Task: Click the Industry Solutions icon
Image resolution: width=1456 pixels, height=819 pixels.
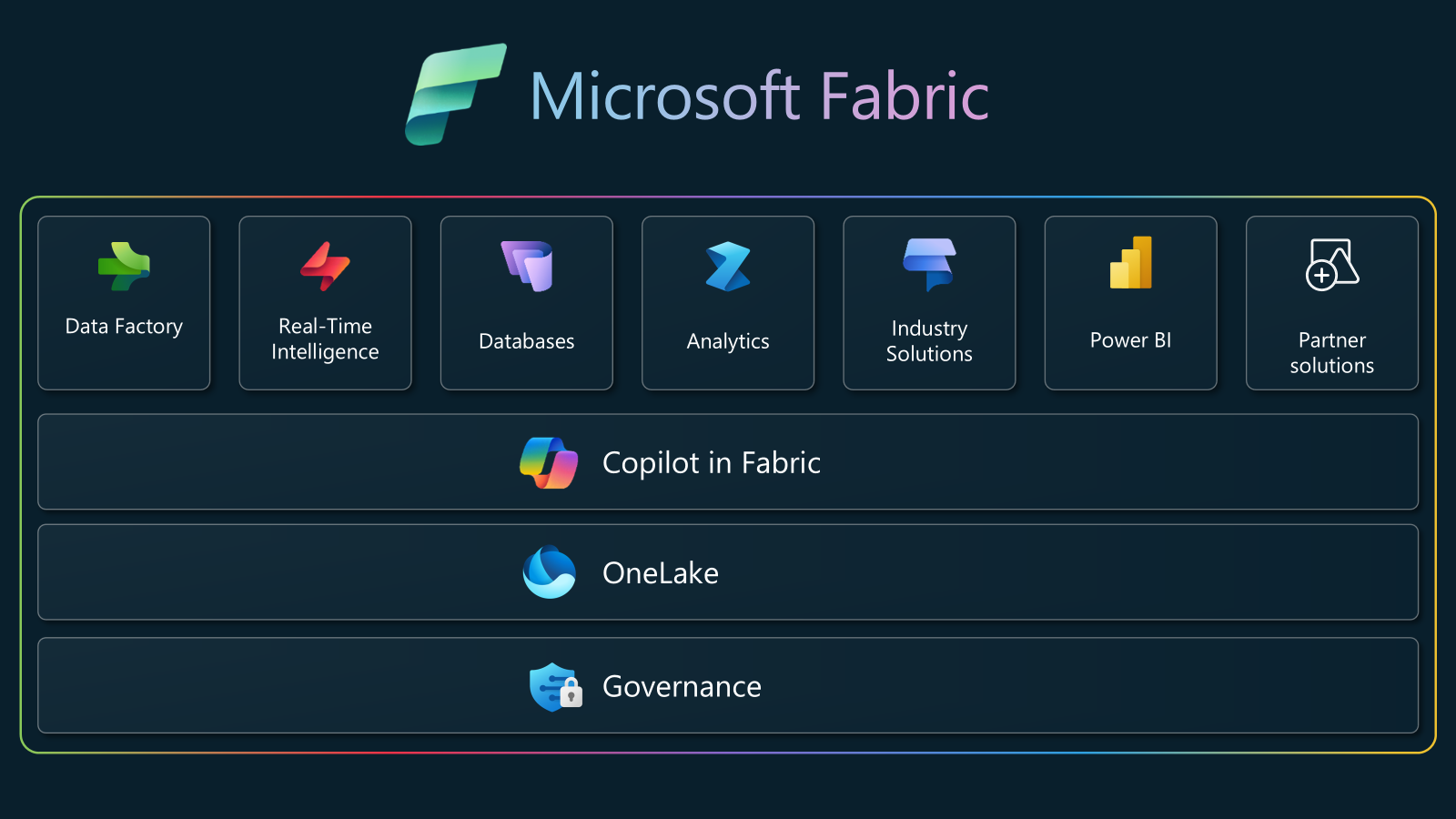Action: tap(929, 265)
